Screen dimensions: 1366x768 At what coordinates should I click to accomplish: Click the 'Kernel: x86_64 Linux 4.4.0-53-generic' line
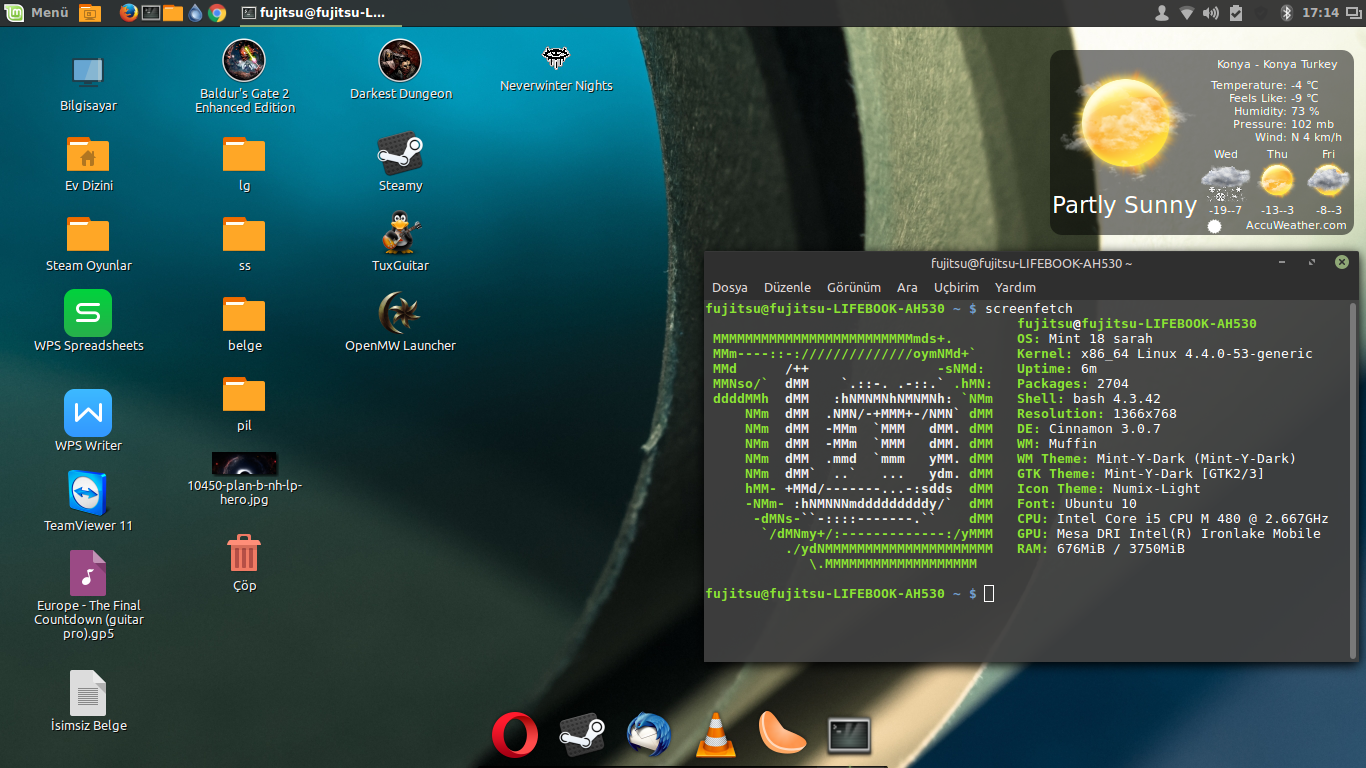click(1164, 354)
